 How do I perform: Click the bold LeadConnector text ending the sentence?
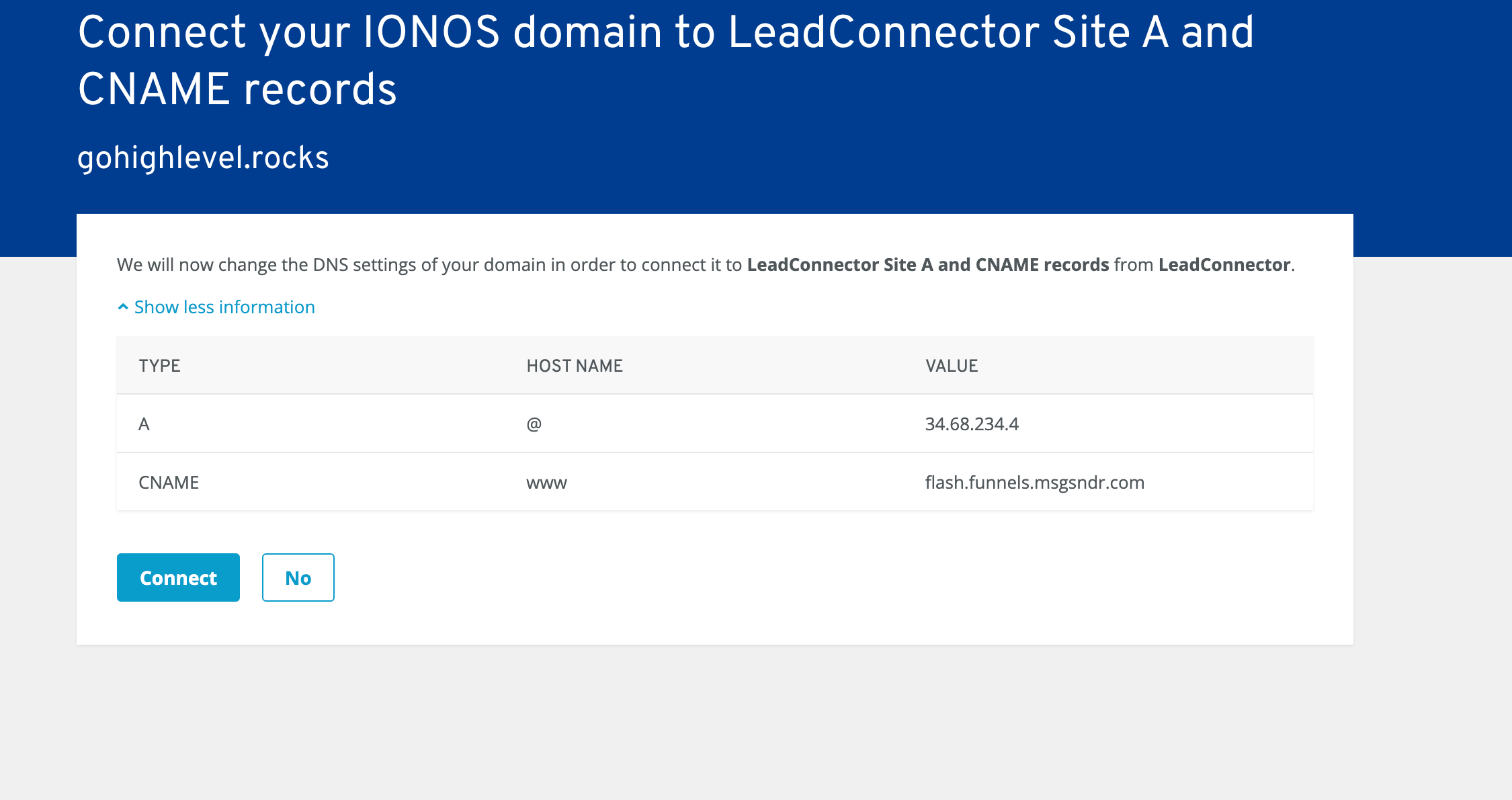tap(1224, 265)
